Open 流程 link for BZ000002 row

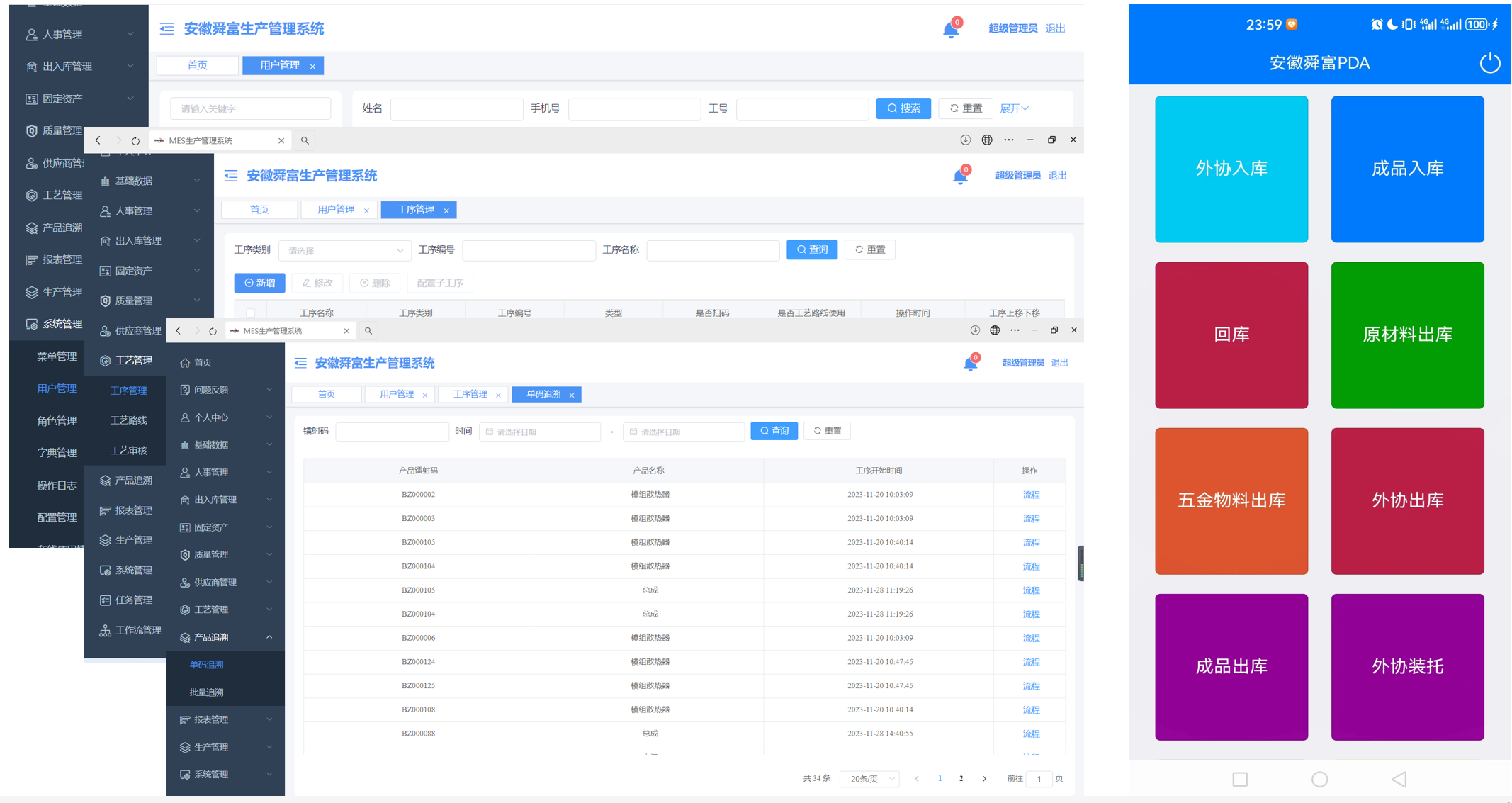tap(1031, 495)
